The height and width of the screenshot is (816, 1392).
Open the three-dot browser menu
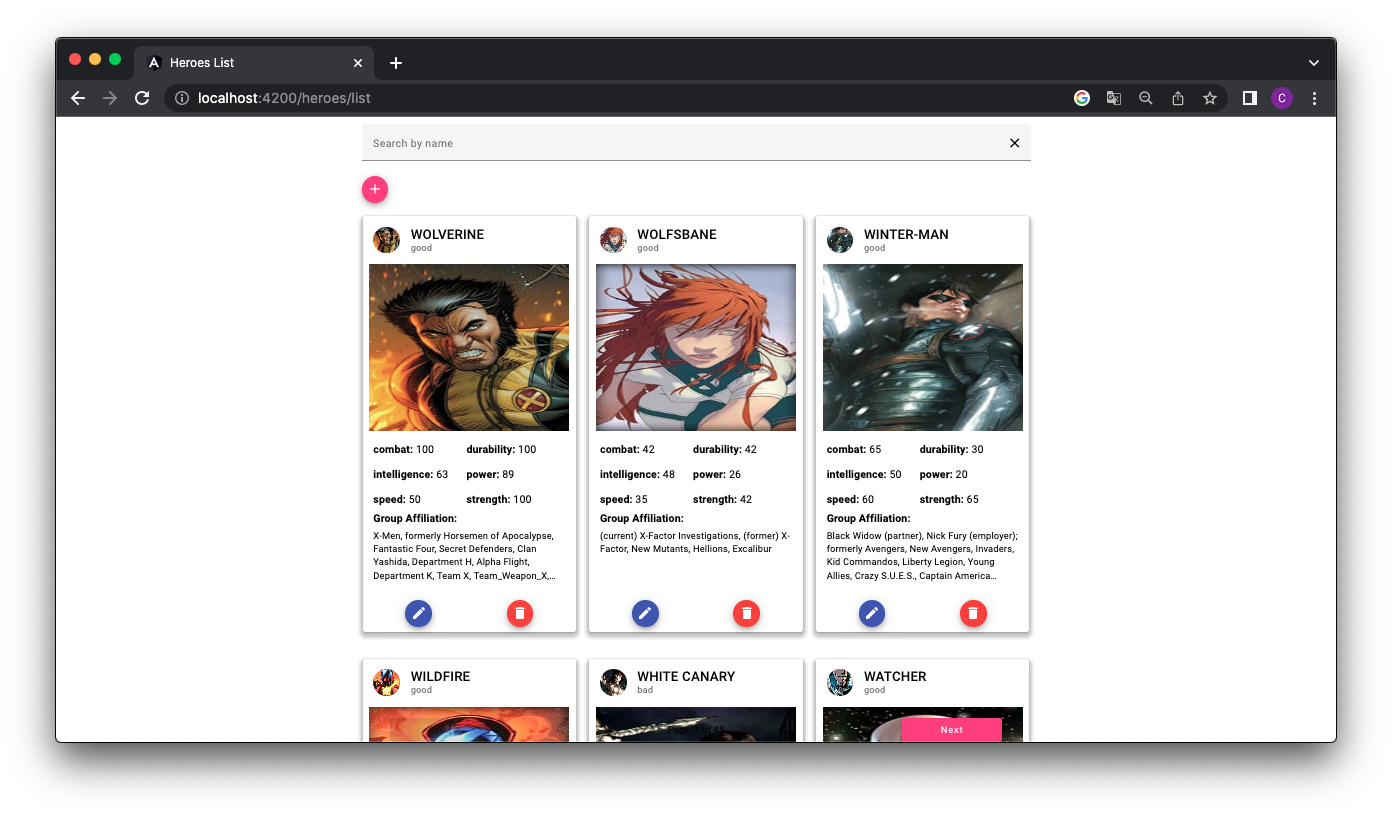pos(1314,98)
